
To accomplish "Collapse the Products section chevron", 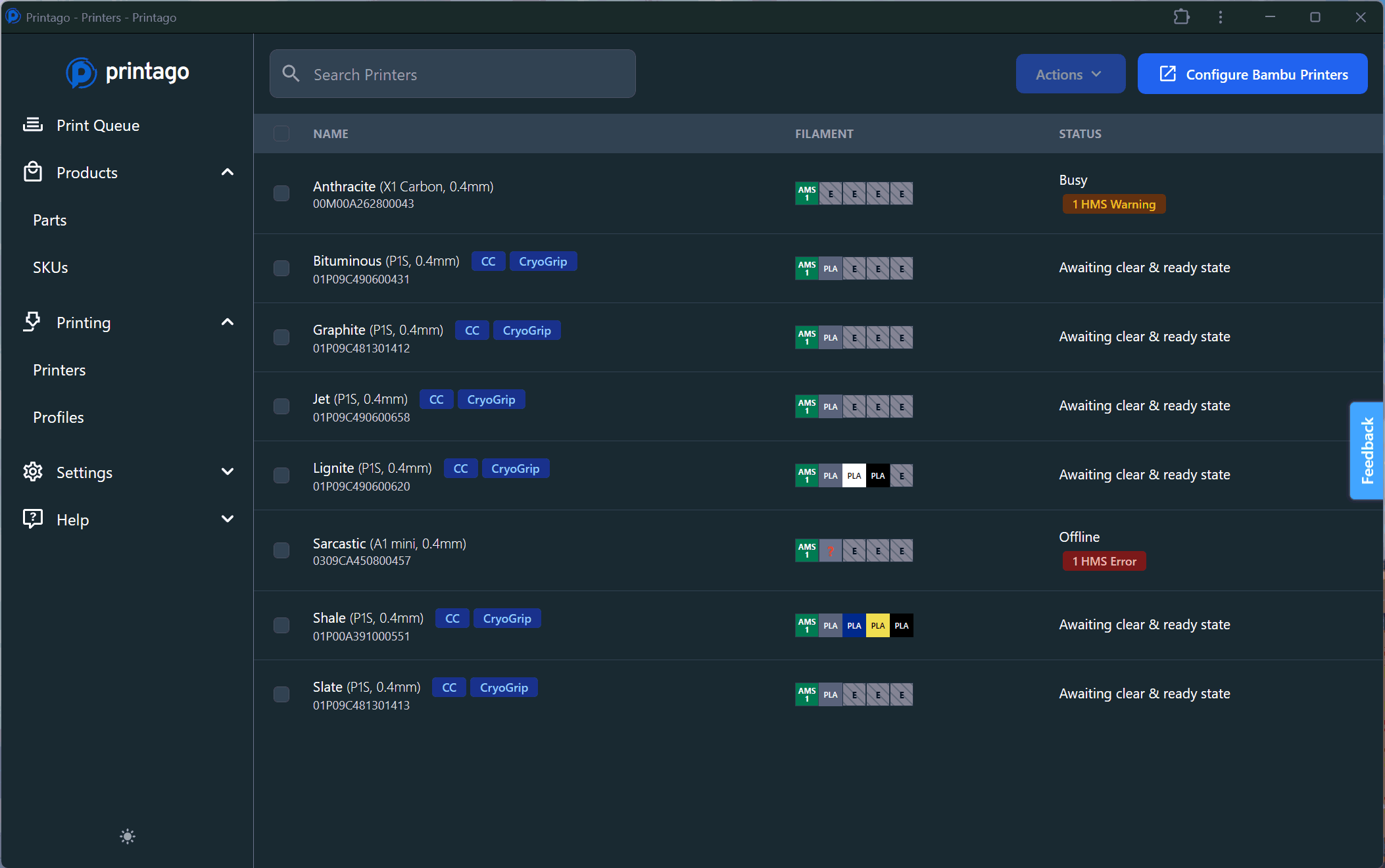I will pos(228,172).
